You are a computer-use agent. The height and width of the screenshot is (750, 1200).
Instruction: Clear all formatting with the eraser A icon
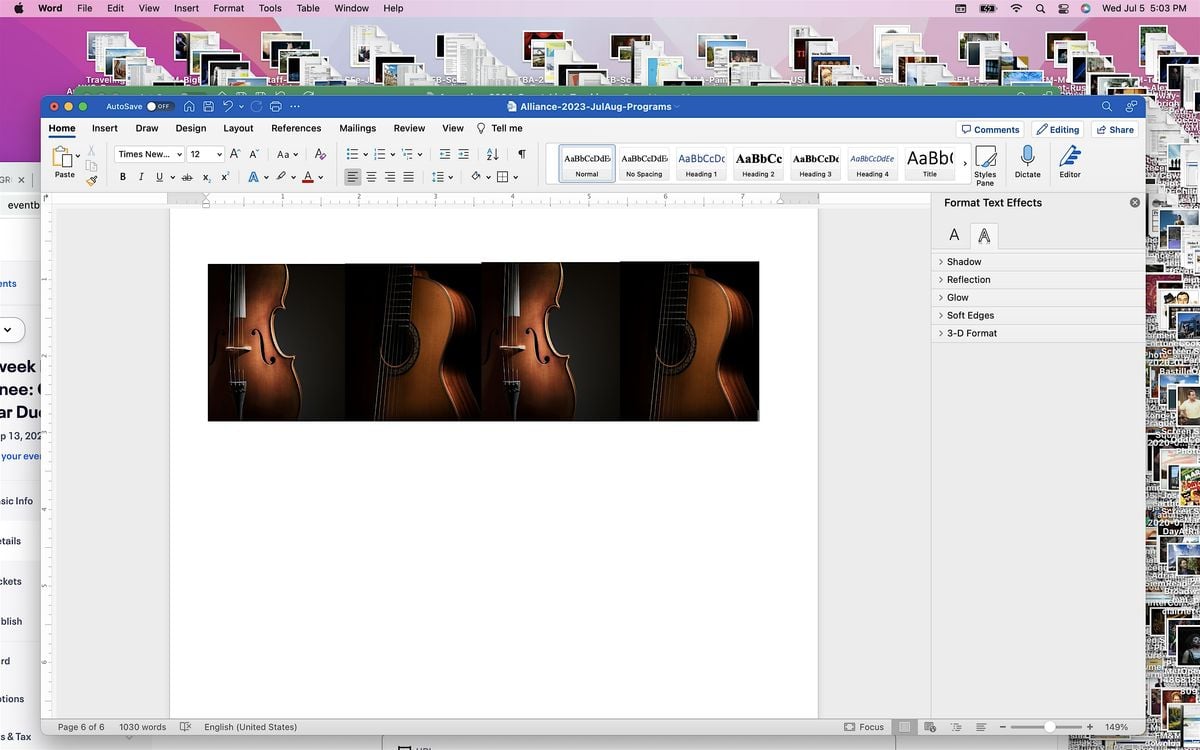(x=320, y=154)
